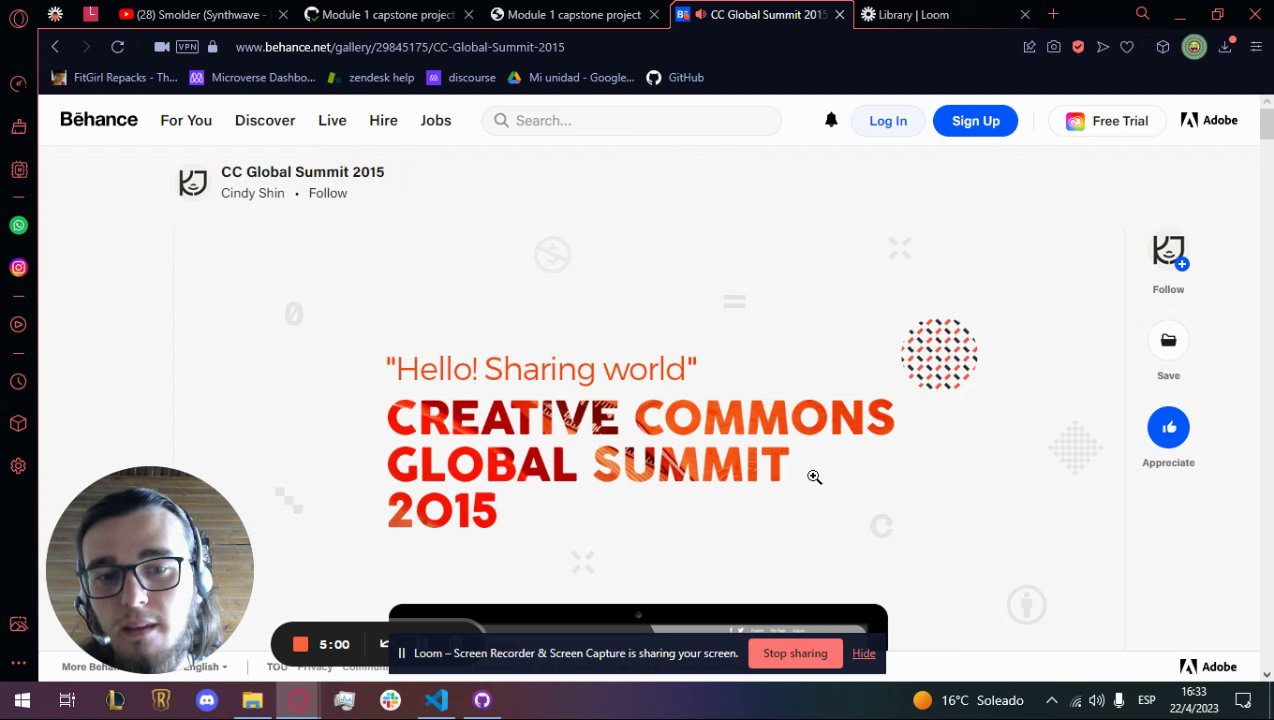Open the GitHub bookmark

(x=675, y=77)
